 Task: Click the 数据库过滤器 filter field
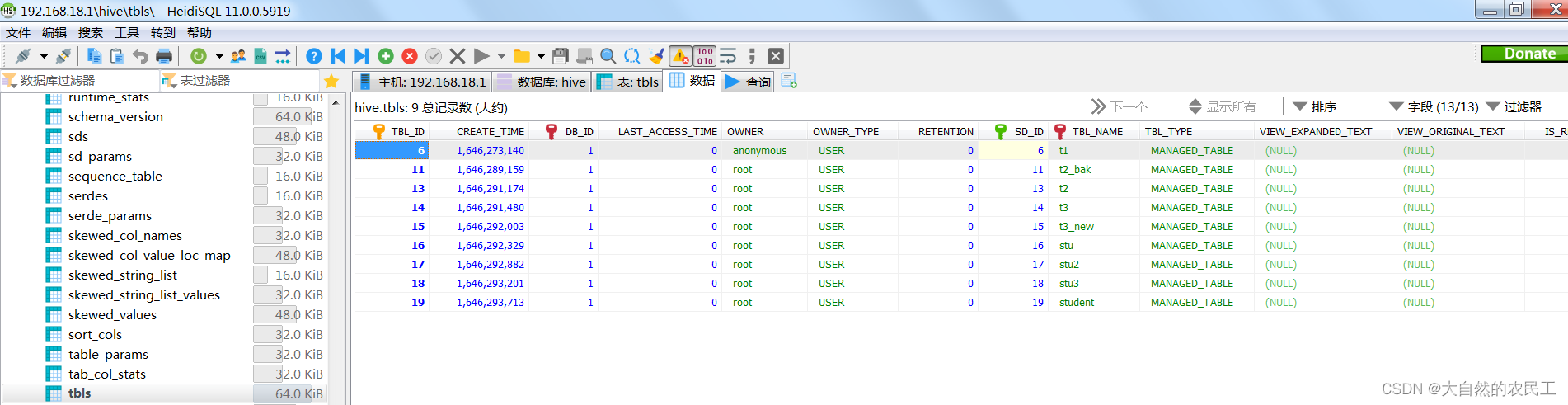[x=80, y=81]
